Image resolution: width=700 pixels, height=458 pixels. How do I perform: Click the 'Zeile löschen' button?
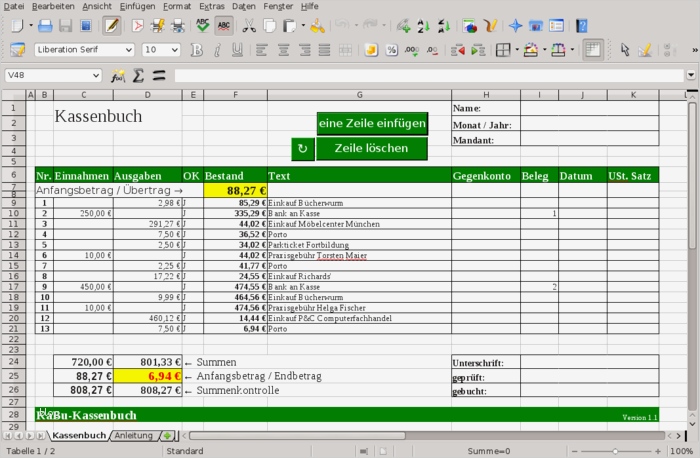coord(371,148)
